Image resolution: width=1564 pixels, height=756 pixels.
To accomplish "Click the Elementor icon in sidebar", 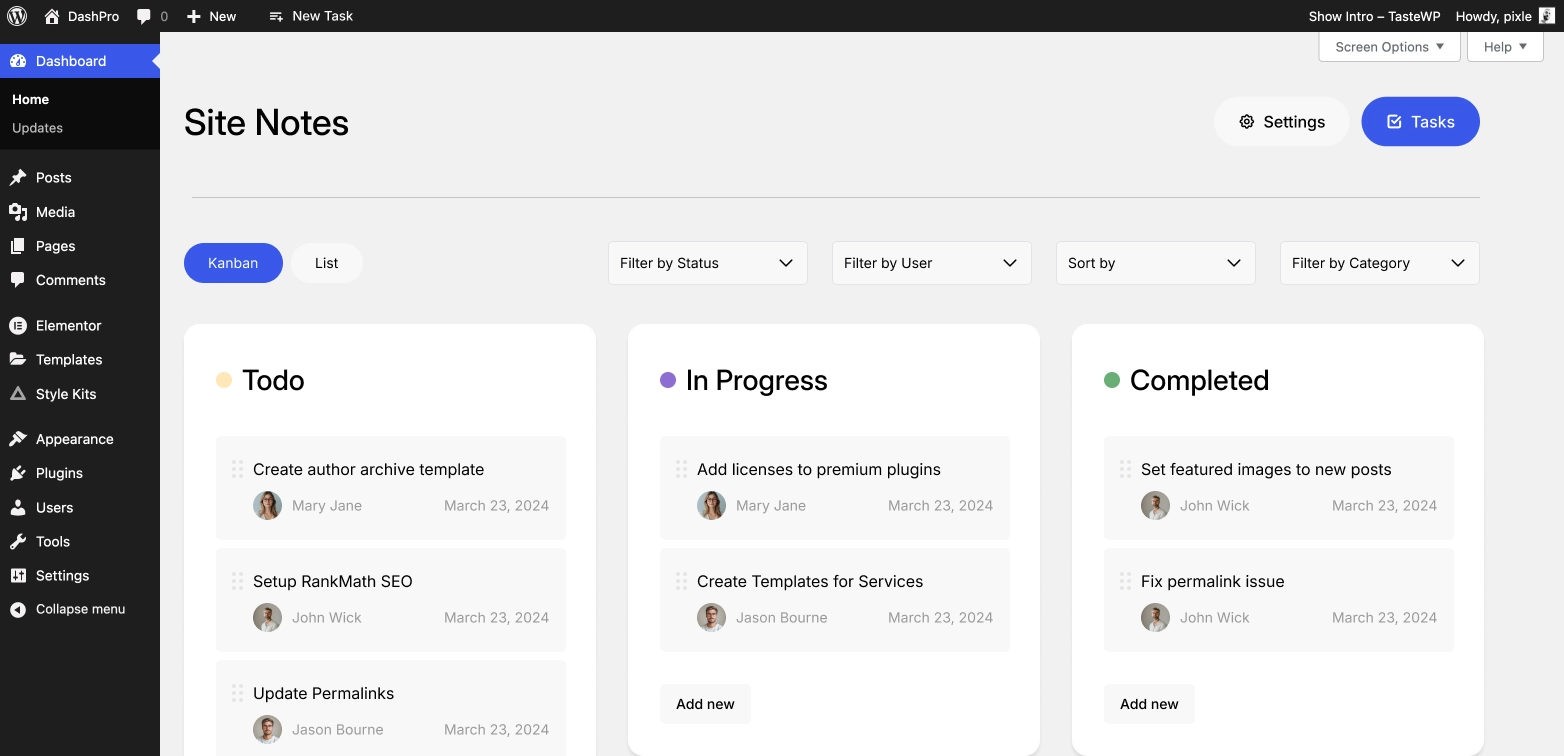I will tap(18, 326).
